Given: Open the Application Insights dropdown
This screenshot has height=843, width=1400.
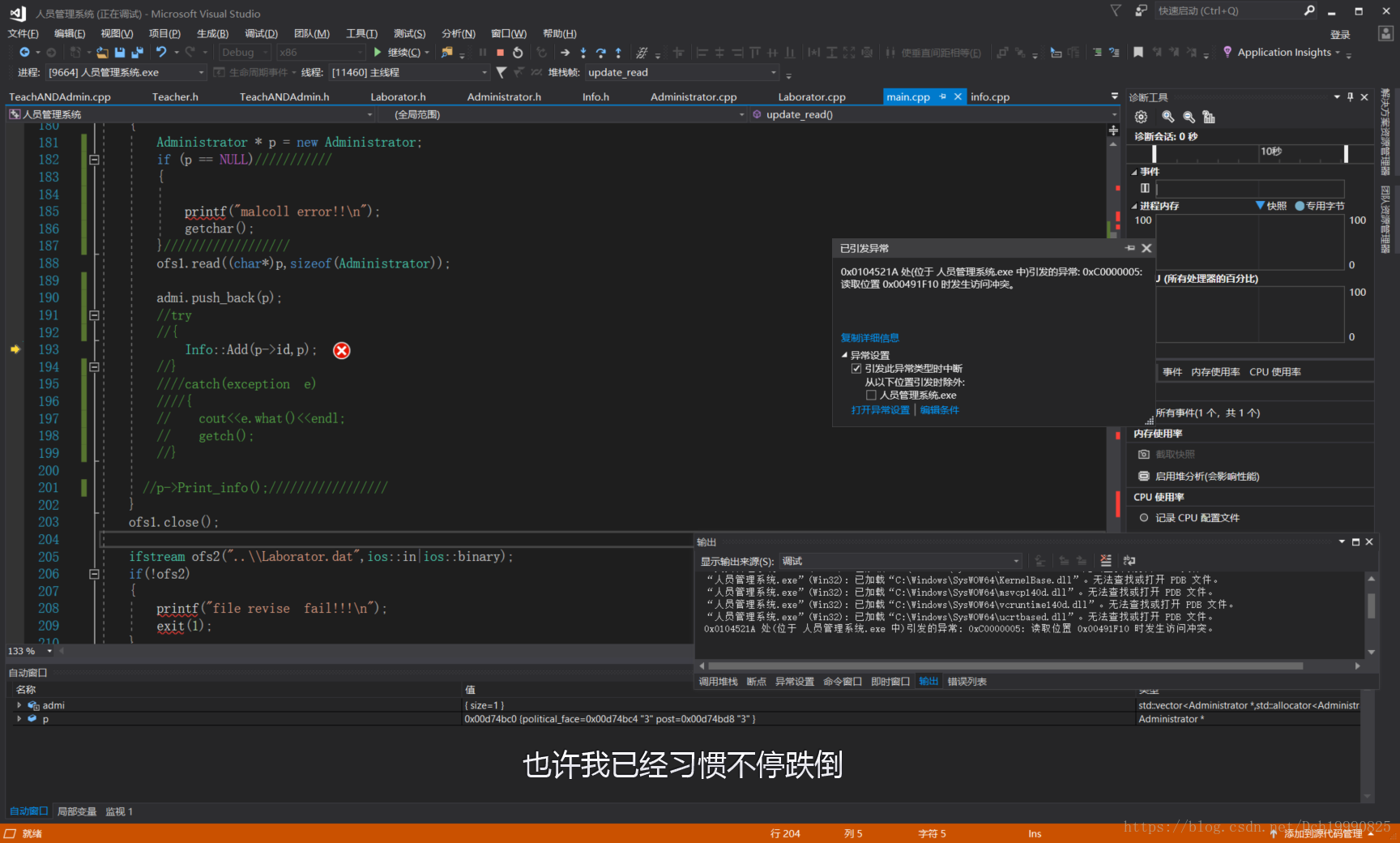Looking at the screenshot, I should (x=1283, y=52).
